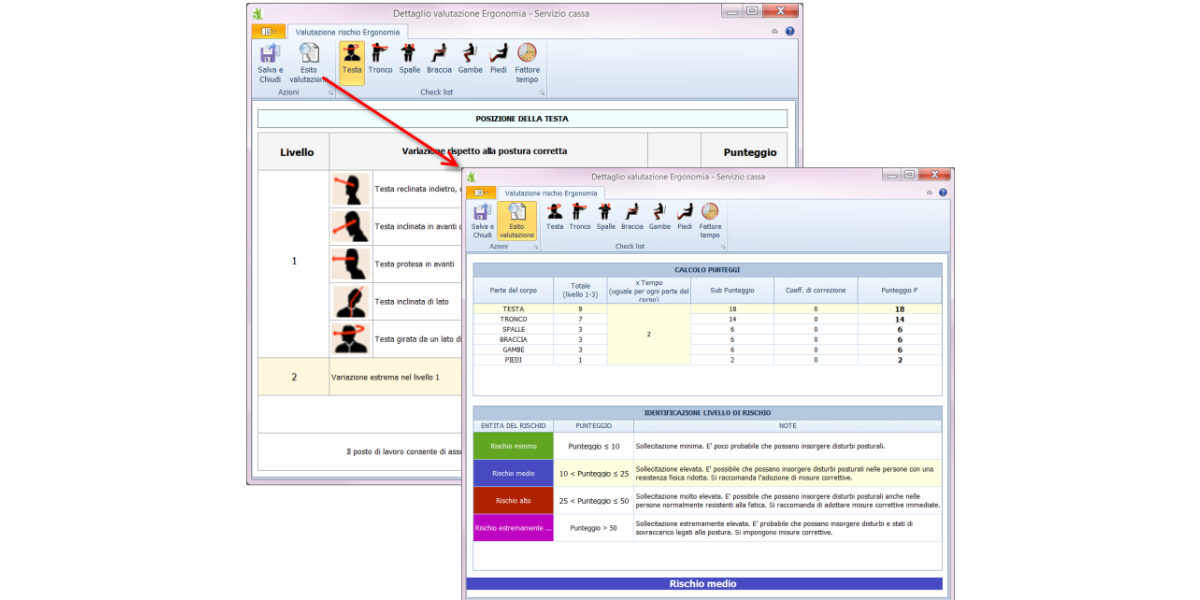Select the Valutazione rischio Ergonomia tab in the back window

click(x=347, y=31)
